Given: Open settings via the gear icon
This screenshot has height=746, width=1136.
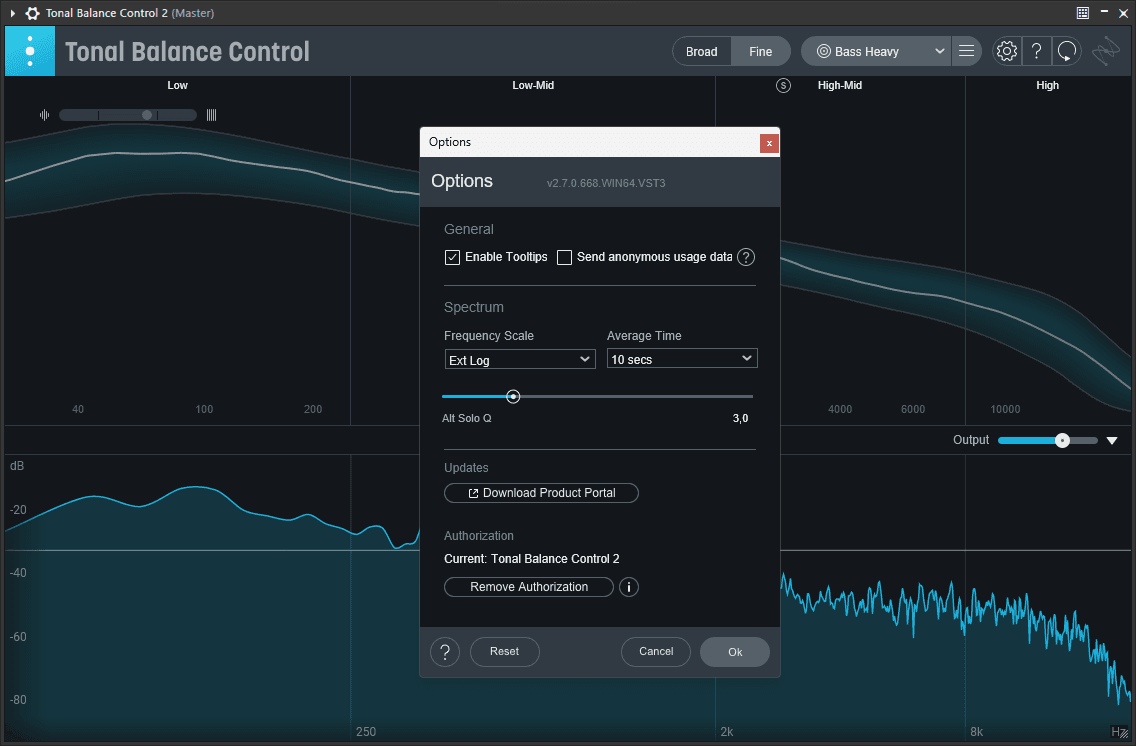Looking at the screenshot, I should tap(1006, 51).
